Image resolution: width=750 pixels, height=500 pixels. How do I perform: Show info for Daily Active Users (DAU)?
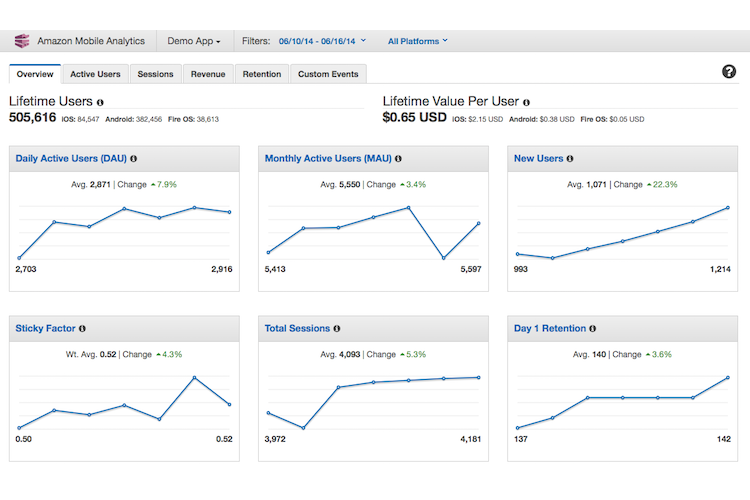[x=134, y=158]
